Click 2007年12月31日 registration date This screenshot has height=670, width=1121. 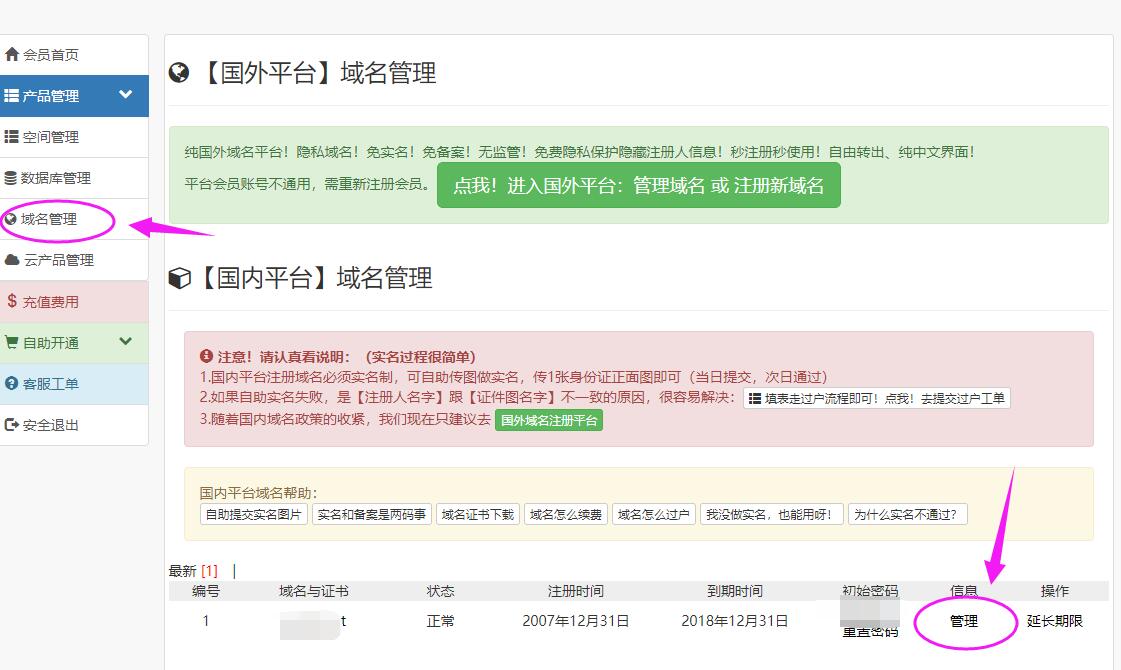576,621
